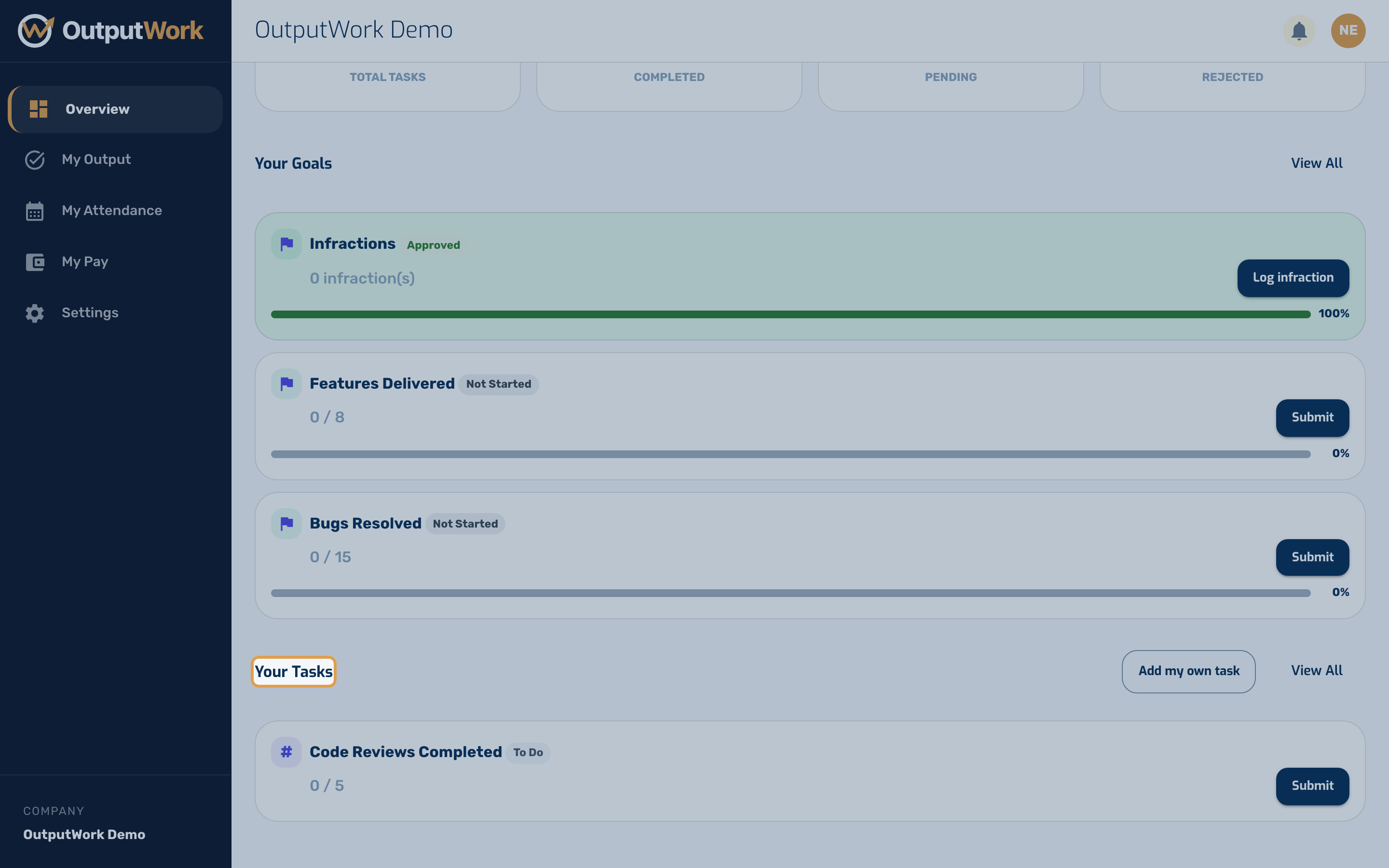Click the Code Reviews hash icon
1389x868 pixels.
(x=286, y=752)
